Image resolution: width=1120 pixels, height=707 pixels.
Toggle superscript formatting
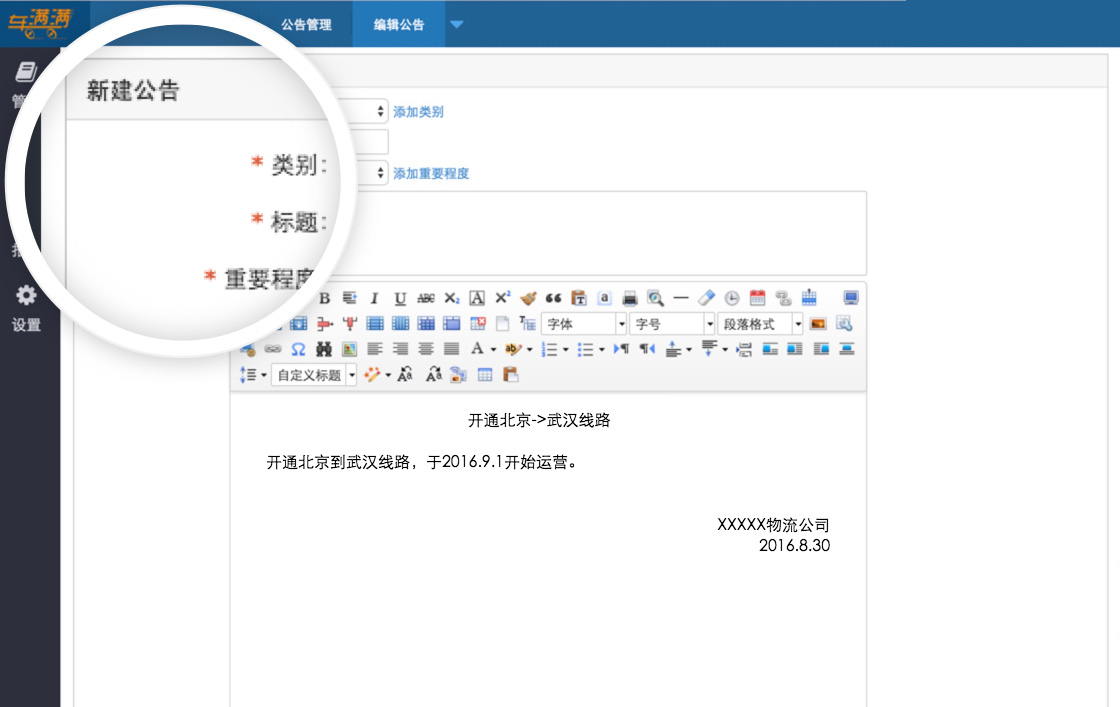pyautogui.click(x=502, y=298)
